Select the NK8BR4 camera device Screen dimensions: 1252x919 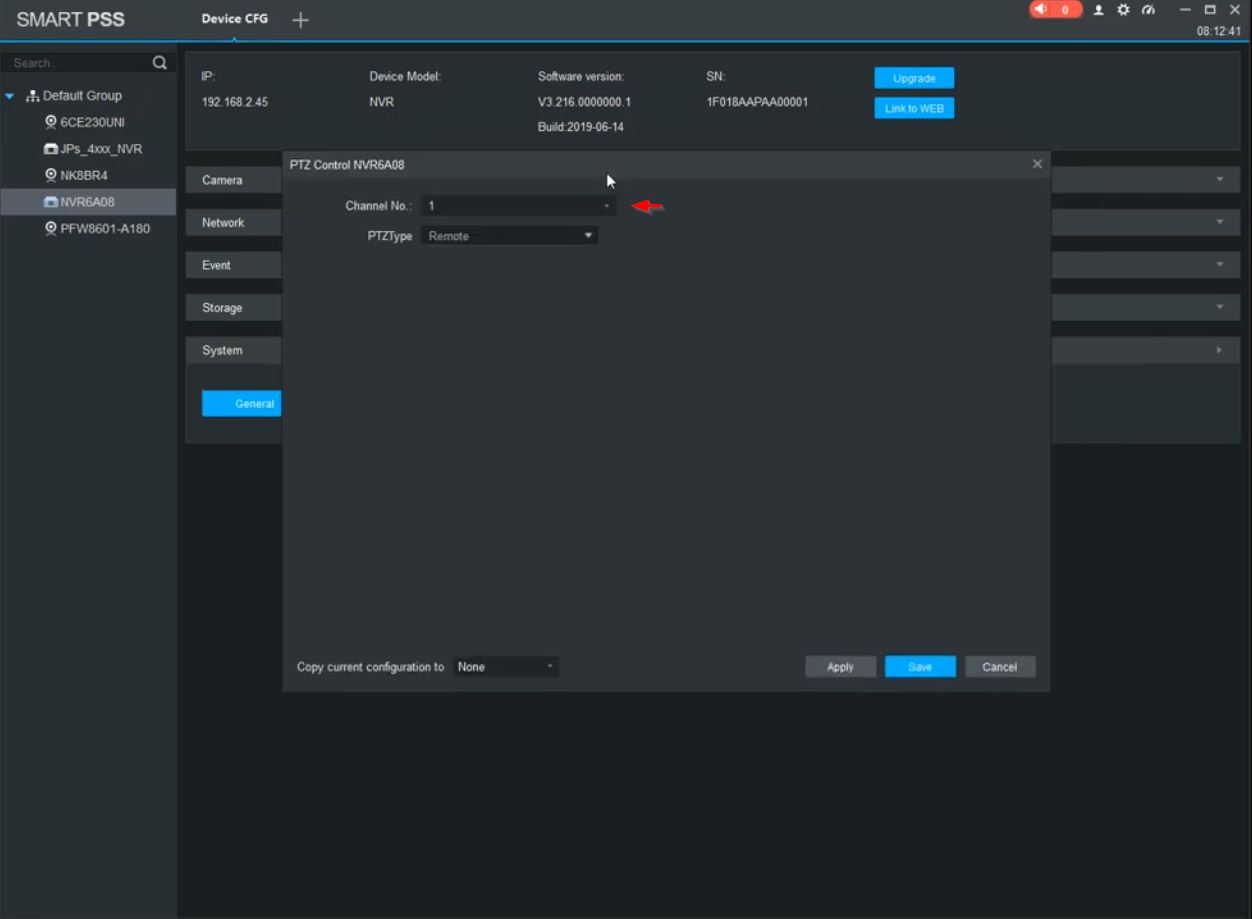(84, 175)
